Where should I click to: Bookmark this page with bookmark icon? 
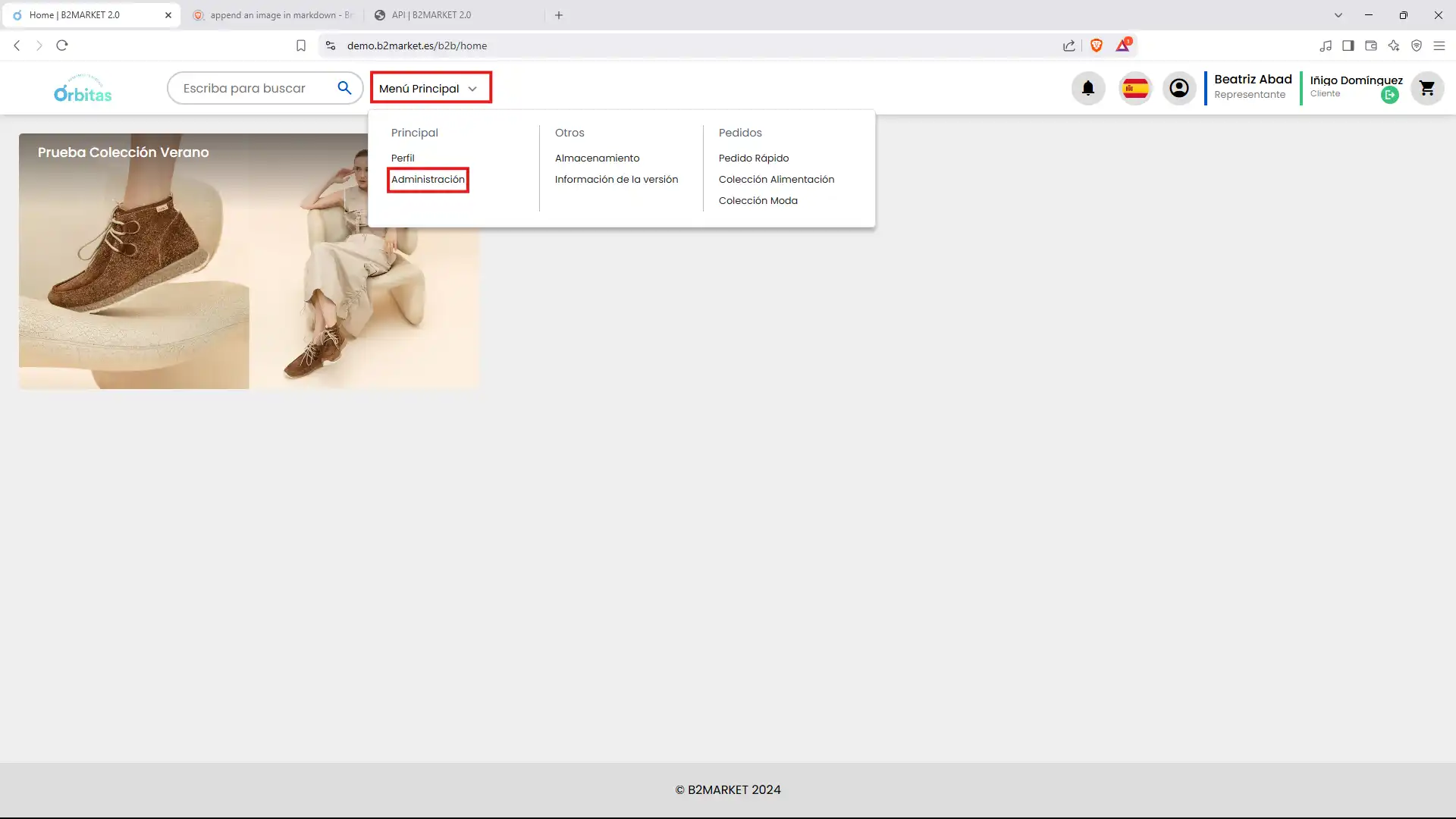click(301, 45)
